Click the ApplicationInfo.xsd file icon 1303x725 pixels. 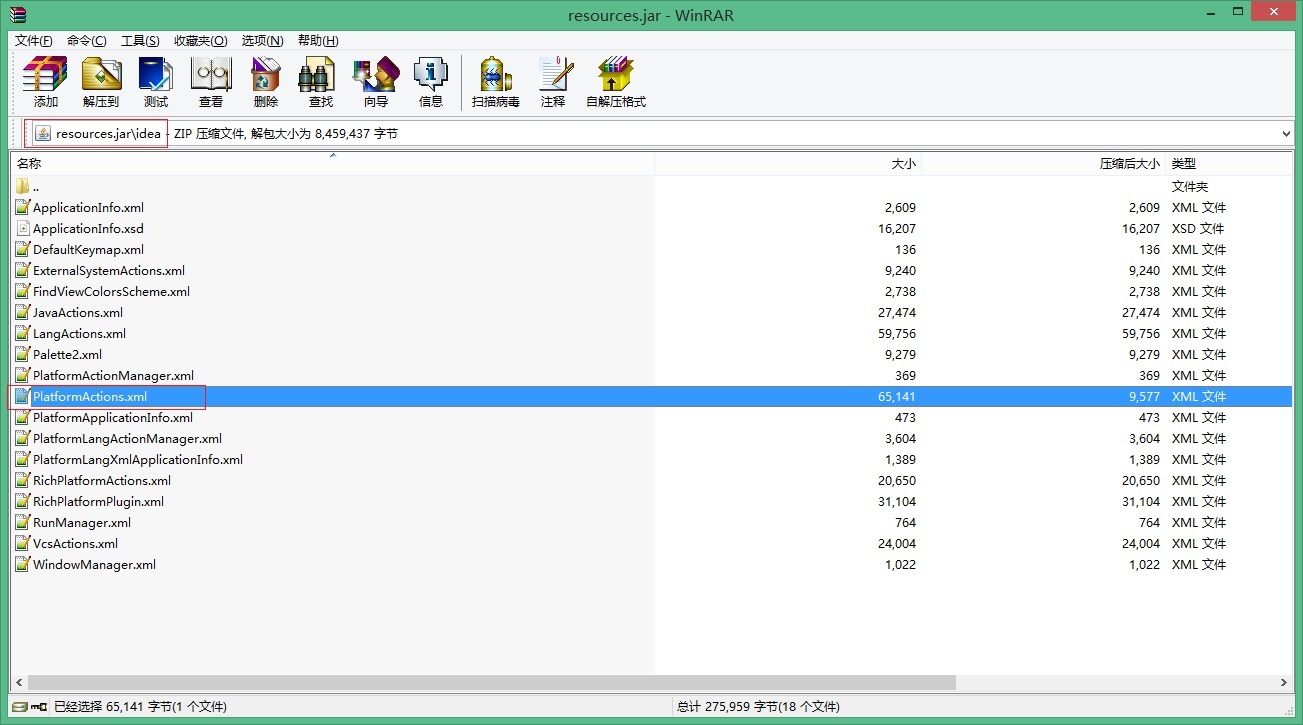click(23, 229)
